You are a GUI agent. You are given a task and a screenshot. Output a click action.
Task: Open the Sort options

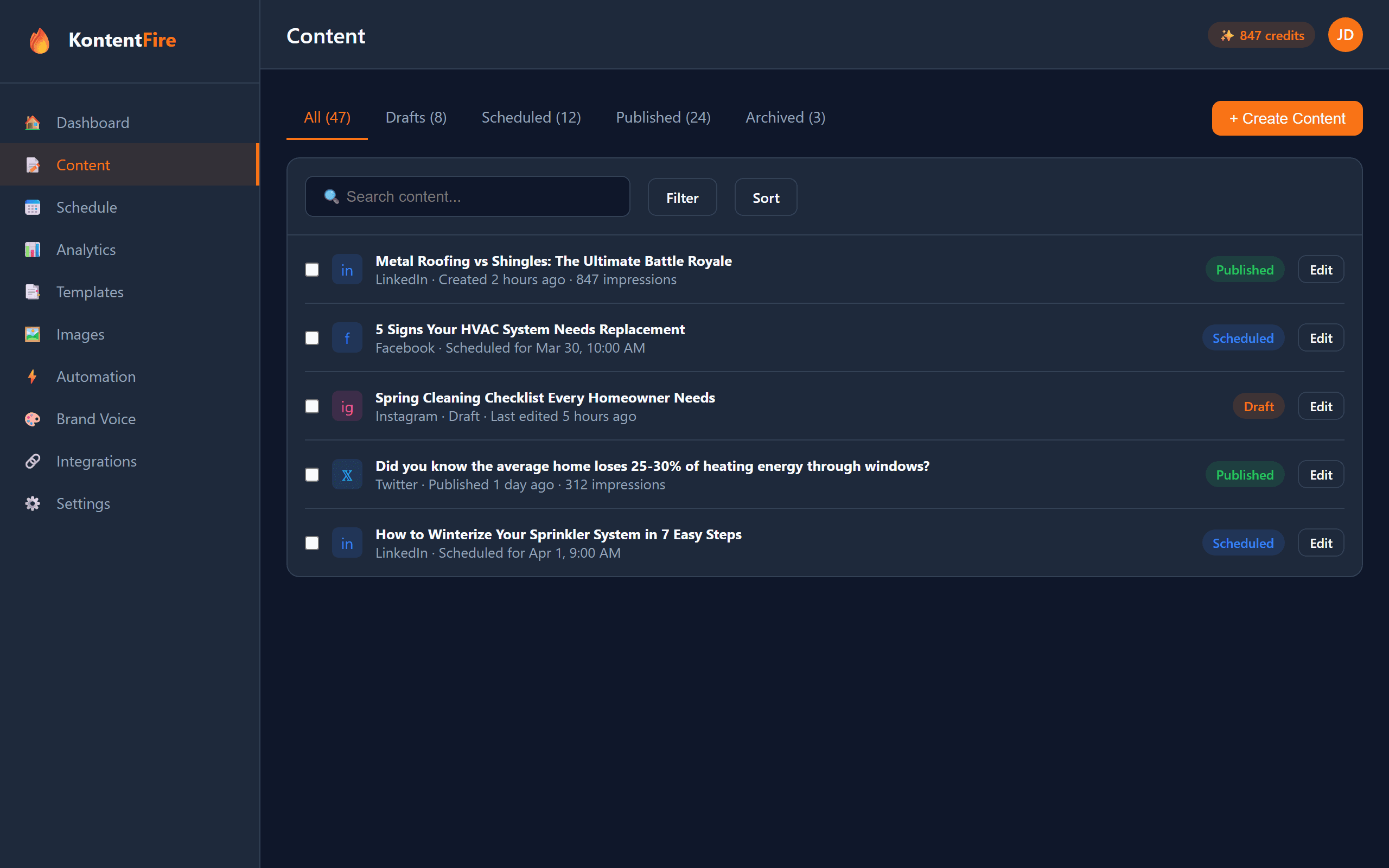(766, 197)
